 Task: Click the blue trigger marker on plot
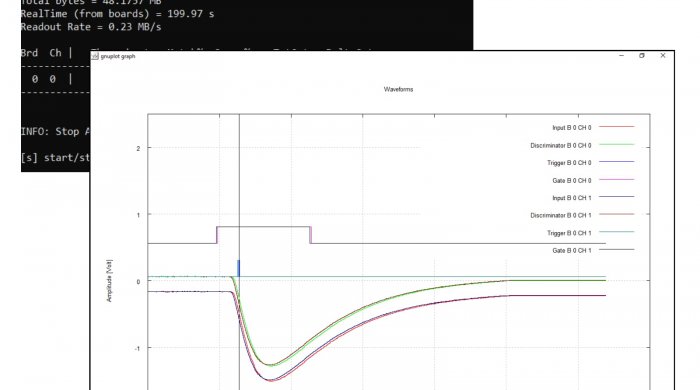pos(238,268)
